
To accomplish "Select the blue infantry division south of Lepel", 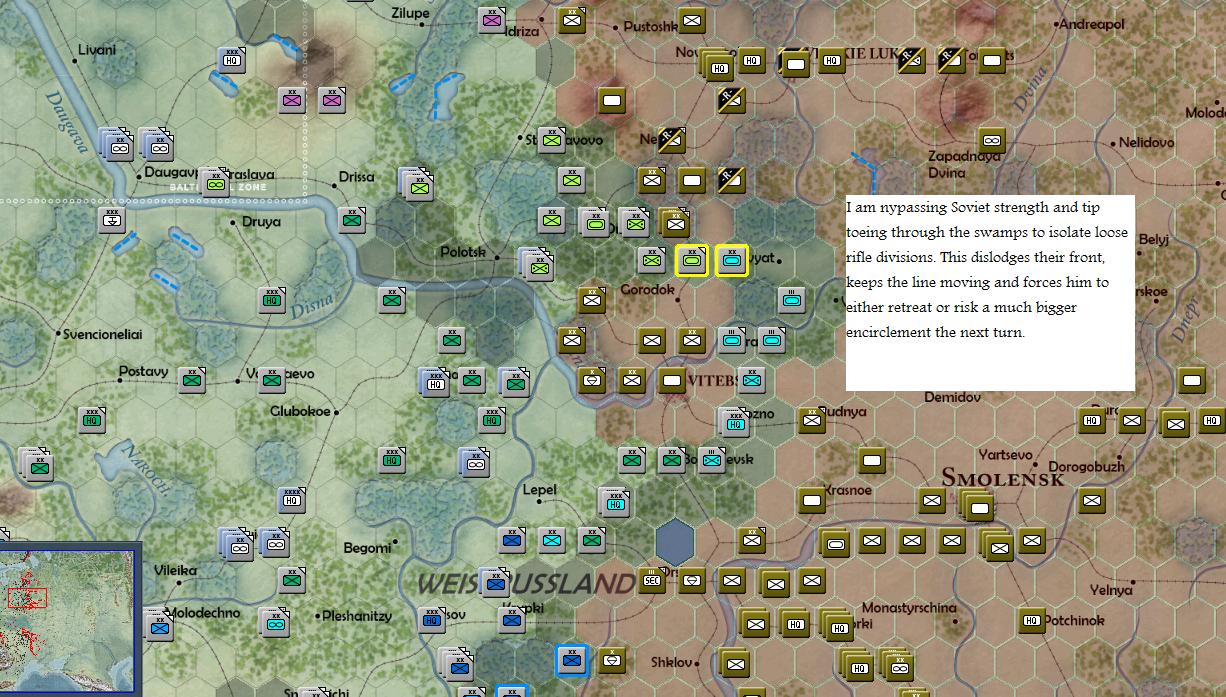I will point(512,540).
